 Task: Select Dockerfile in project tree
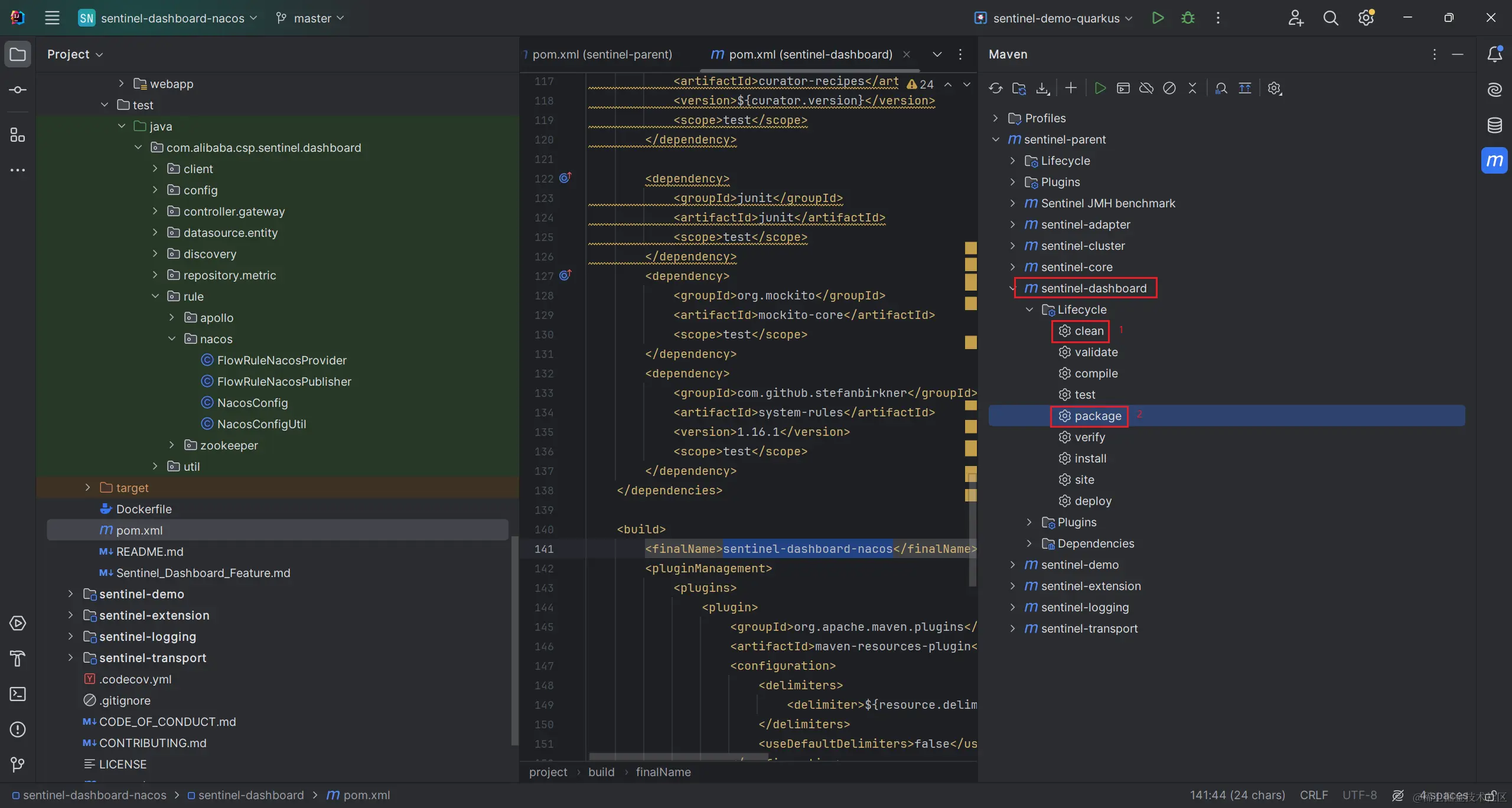[136, 509]
